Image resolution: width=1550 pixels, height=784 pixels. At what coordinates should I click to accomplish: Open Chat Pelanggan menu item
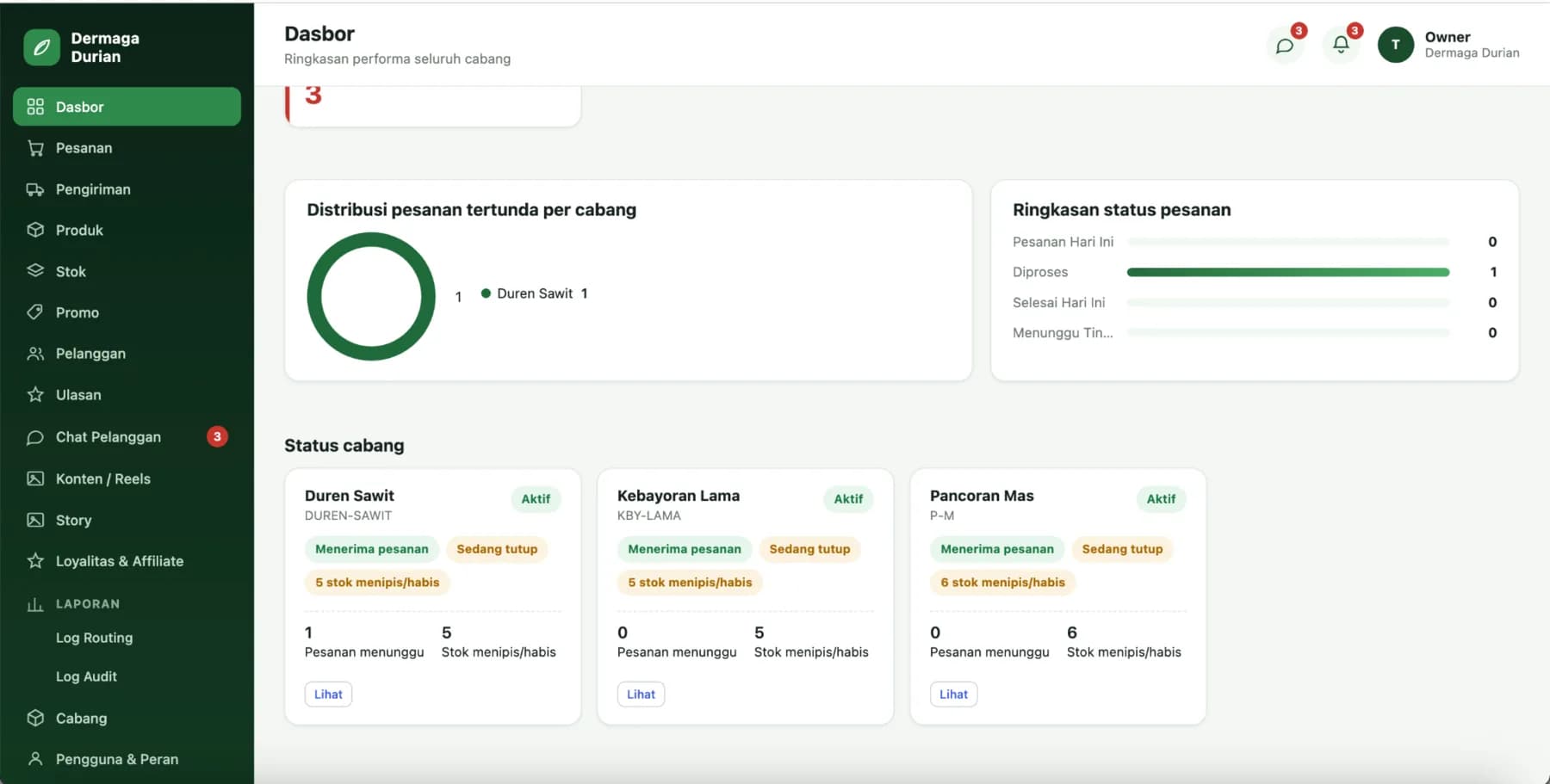[x=127, y=437]
